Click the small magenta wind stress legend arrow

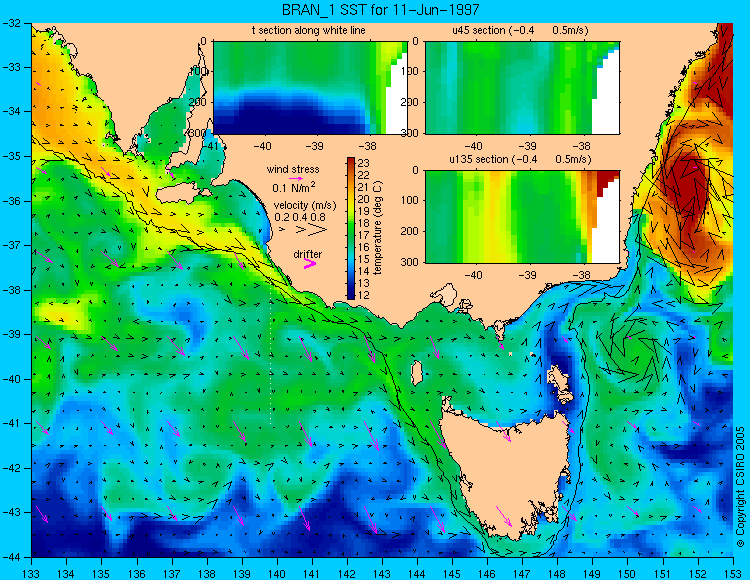click(296, 178)
